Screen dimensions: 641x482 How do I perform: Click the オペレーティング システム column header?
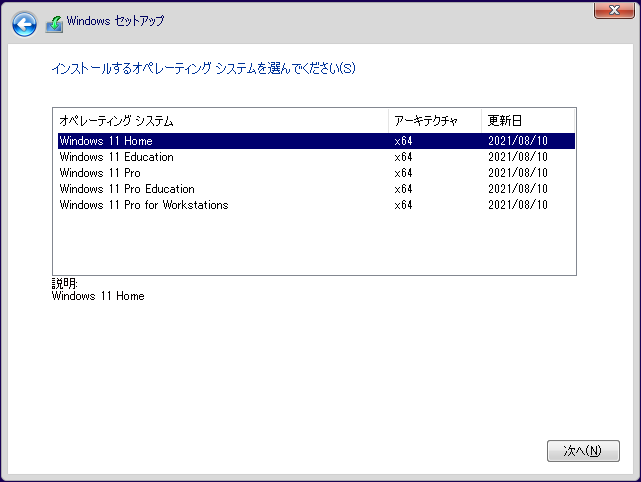[221, 121]
